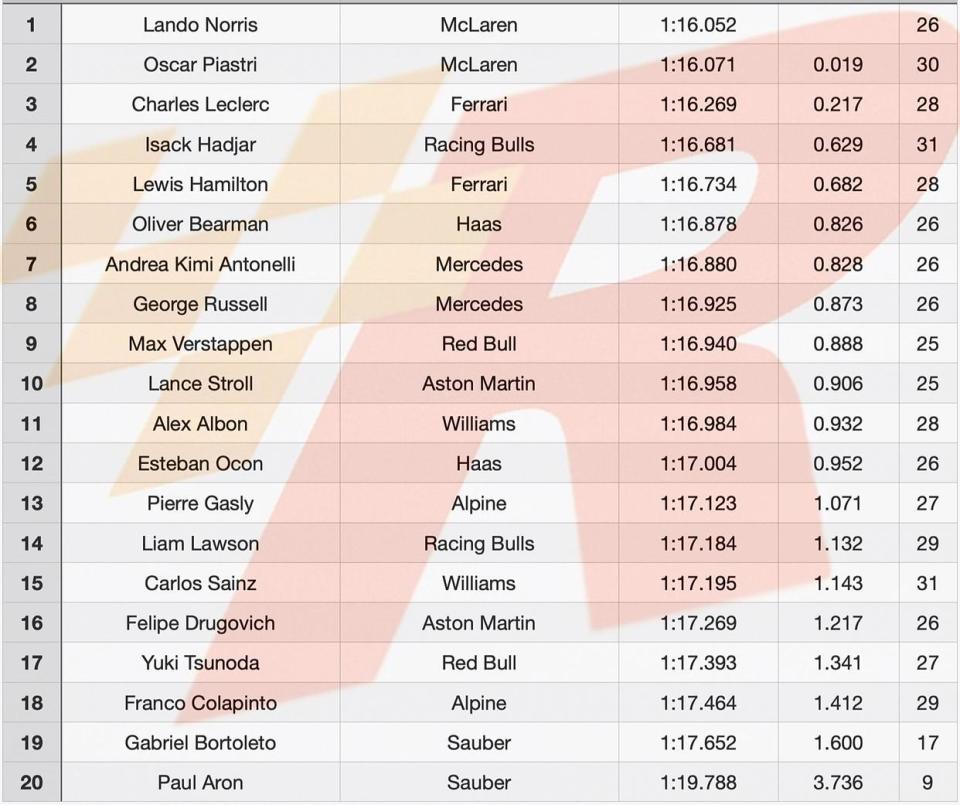
Task: Click the Max Verstappen name cell
Action: tap(200, 343)
